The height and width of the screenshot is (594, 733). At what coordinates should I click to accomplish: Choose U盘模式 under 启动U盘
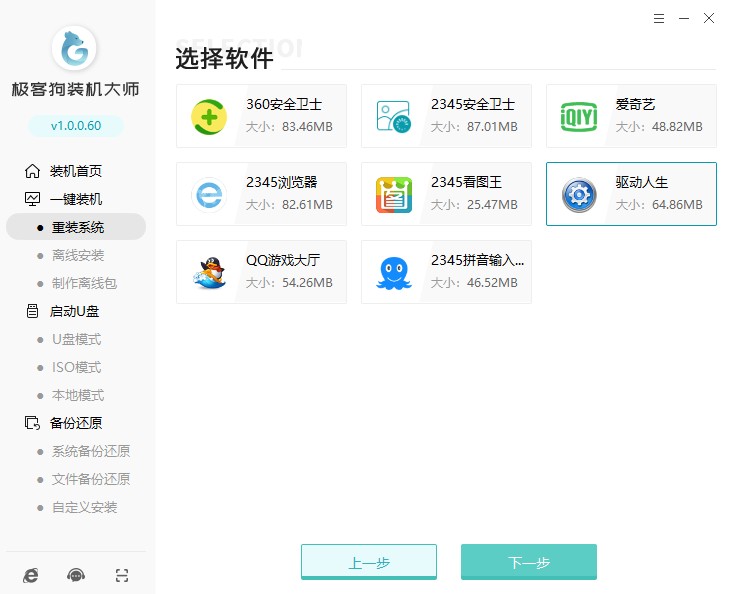pos(77,339)
